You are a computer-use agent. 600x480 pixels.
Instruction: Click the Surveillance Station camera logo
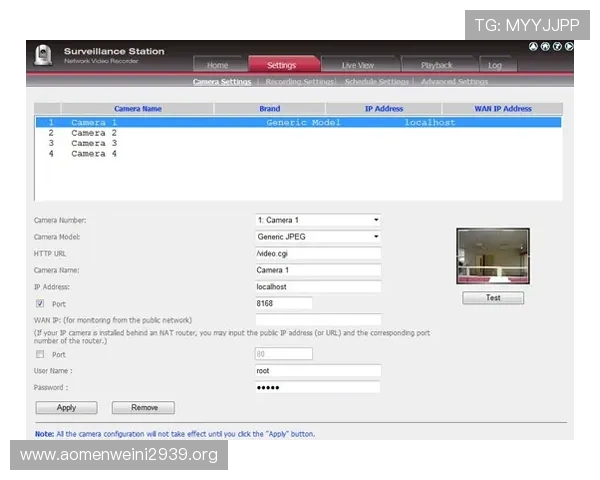pos(43,57)
